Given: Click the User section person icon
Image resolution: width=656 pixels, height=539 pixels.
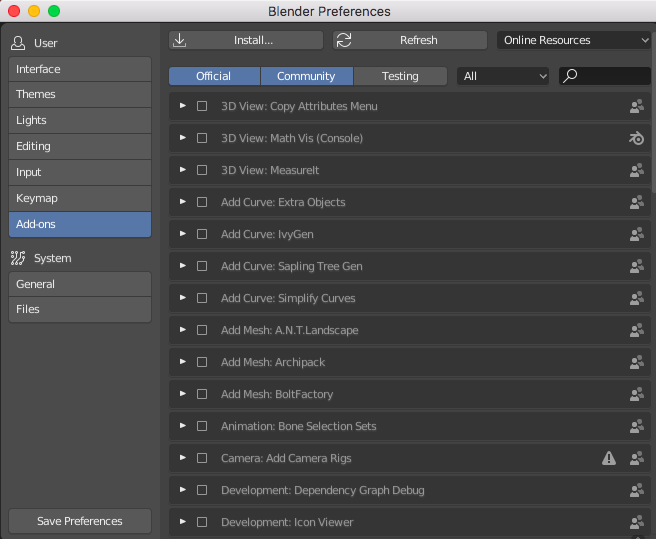Looking at the screenshot, I should tap(18, 43).
